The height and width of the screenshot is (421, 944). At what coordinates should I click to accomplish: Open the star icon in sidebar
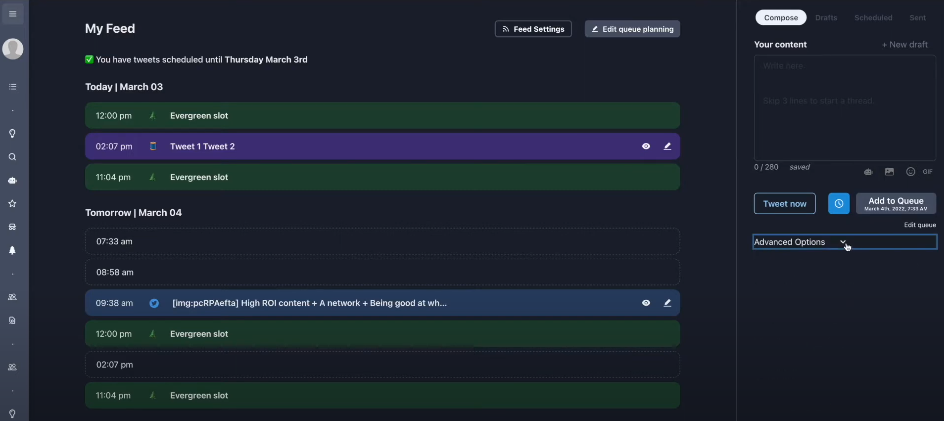13,203
